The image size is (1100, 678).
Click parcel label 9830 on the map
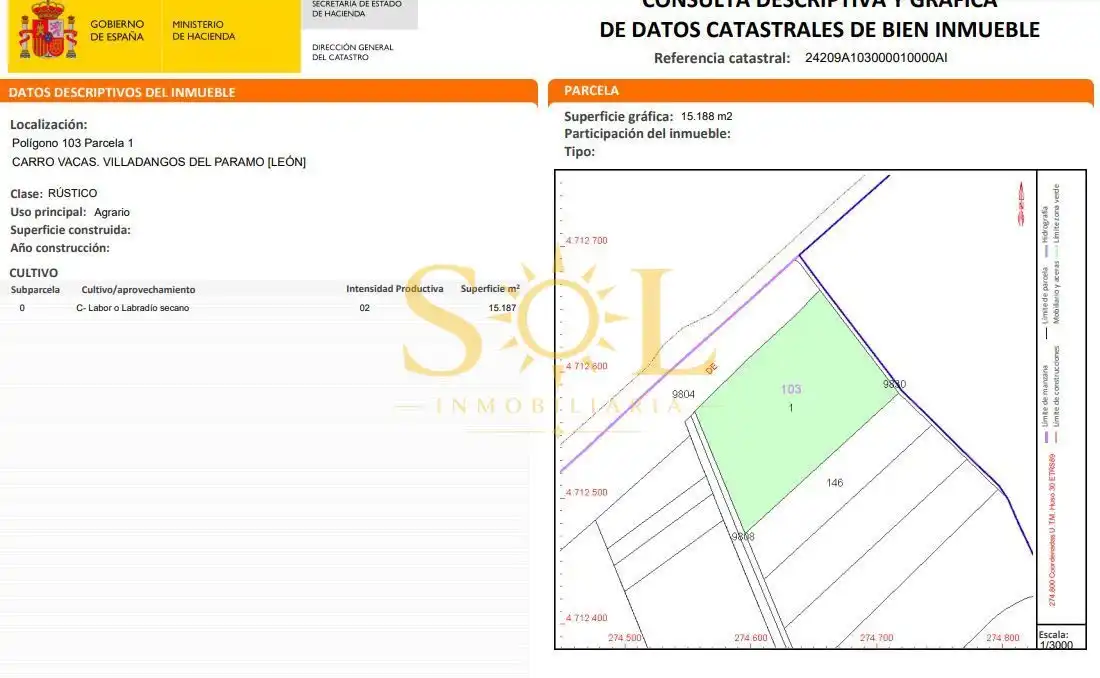894,385
